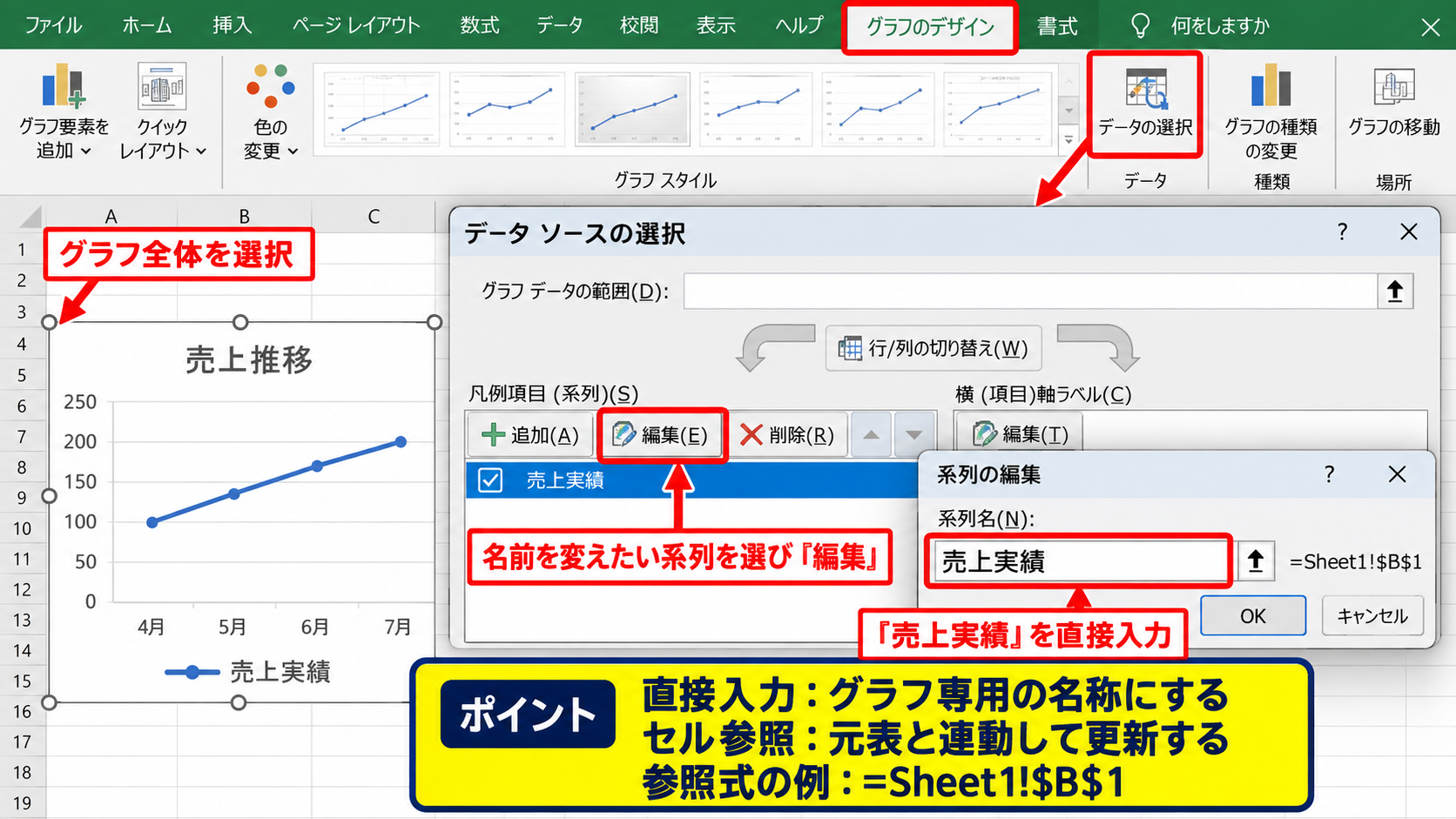This screenshot has width=1456, height=819.
Task: Click the グラフデータの範囲 input field
Action: pos(1030,291)
